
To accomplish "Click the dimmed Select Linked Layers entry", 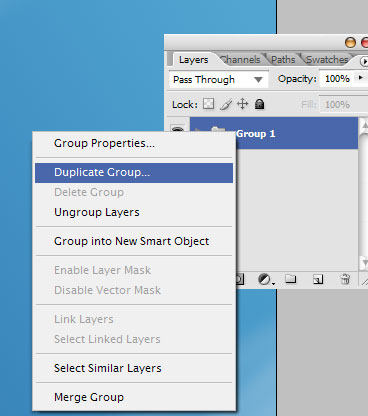I will click(x=134, y=339).
